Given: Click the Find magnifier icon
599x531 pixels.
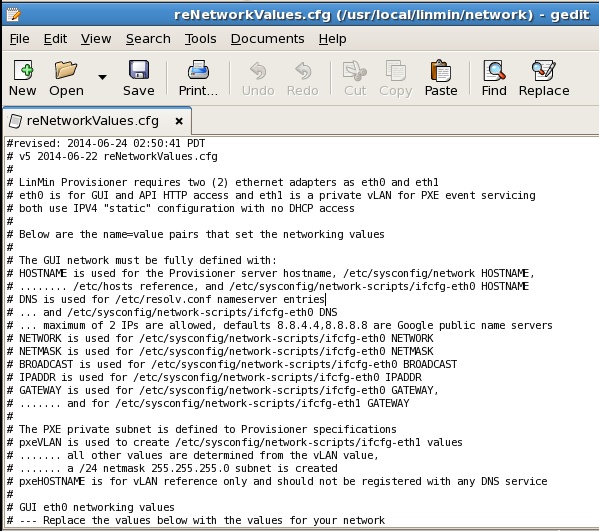Looking at the screenshot, I should pyautogui.click(x=494, y=71).
